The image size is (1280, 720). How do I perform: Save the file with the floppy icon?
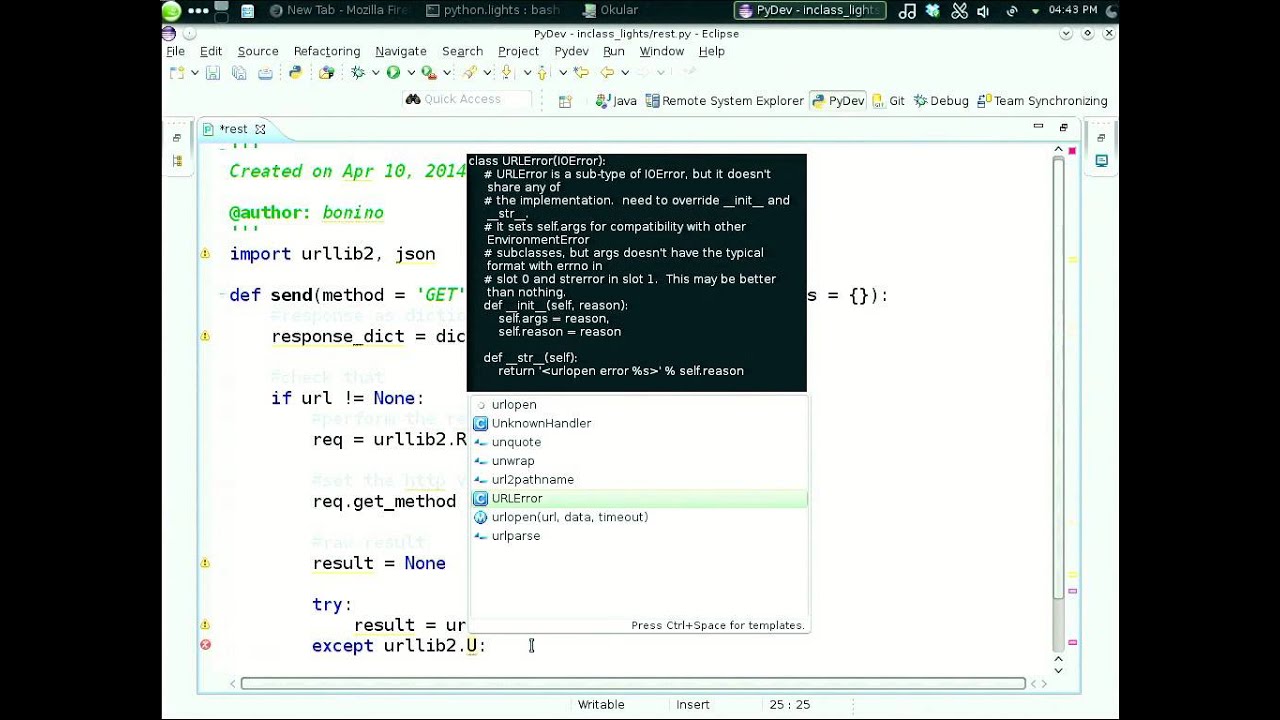(213, 72)
